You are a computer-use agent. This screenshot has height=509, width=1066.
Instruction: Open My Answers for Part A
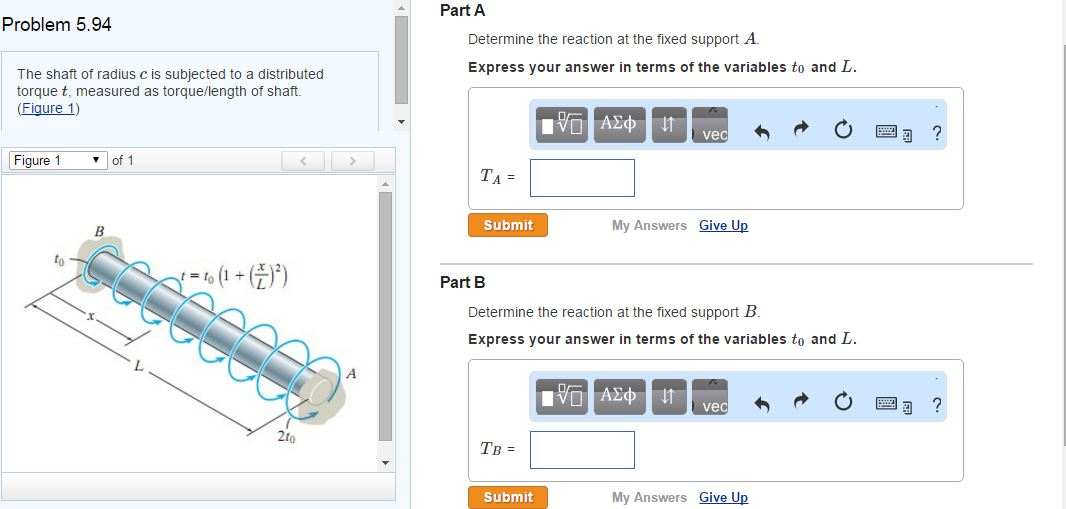pos(649,225)
